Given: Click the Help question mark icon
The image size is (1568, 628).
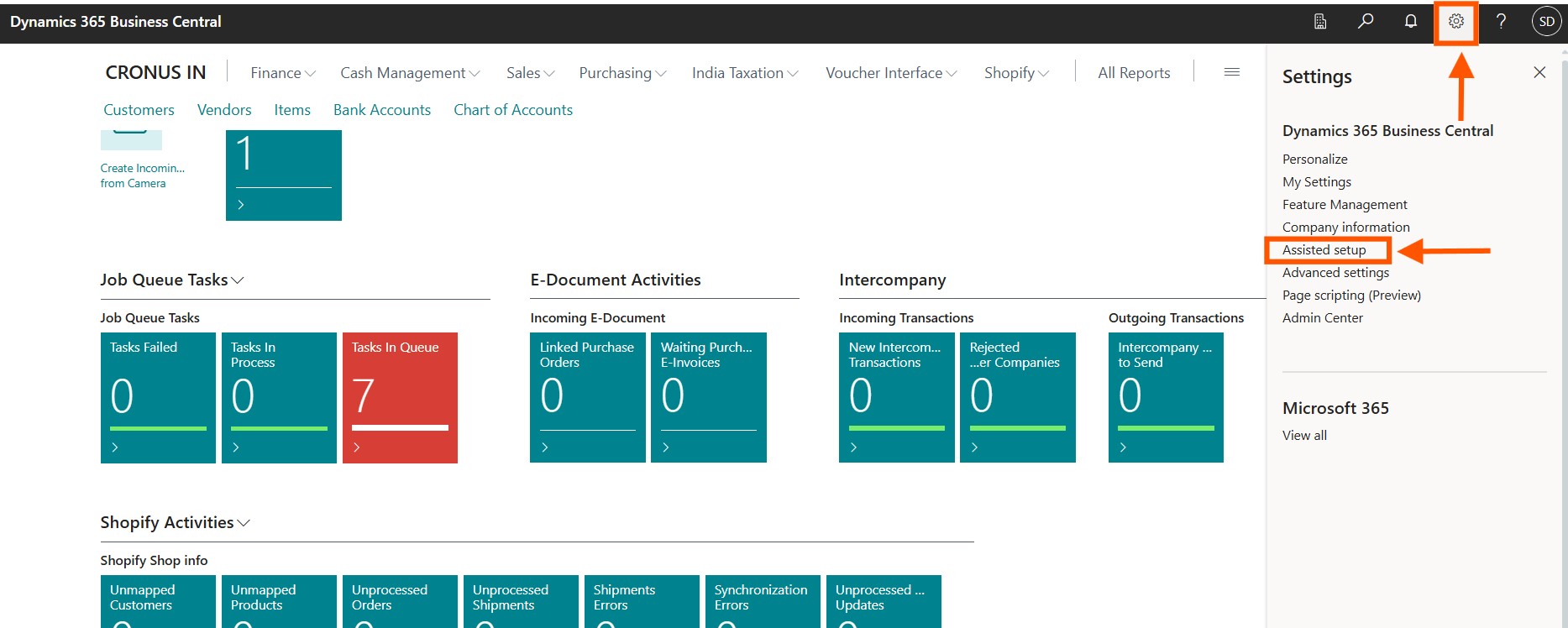Looking at the screenshot, I should pyautogui.click(x=1501, y=22).
